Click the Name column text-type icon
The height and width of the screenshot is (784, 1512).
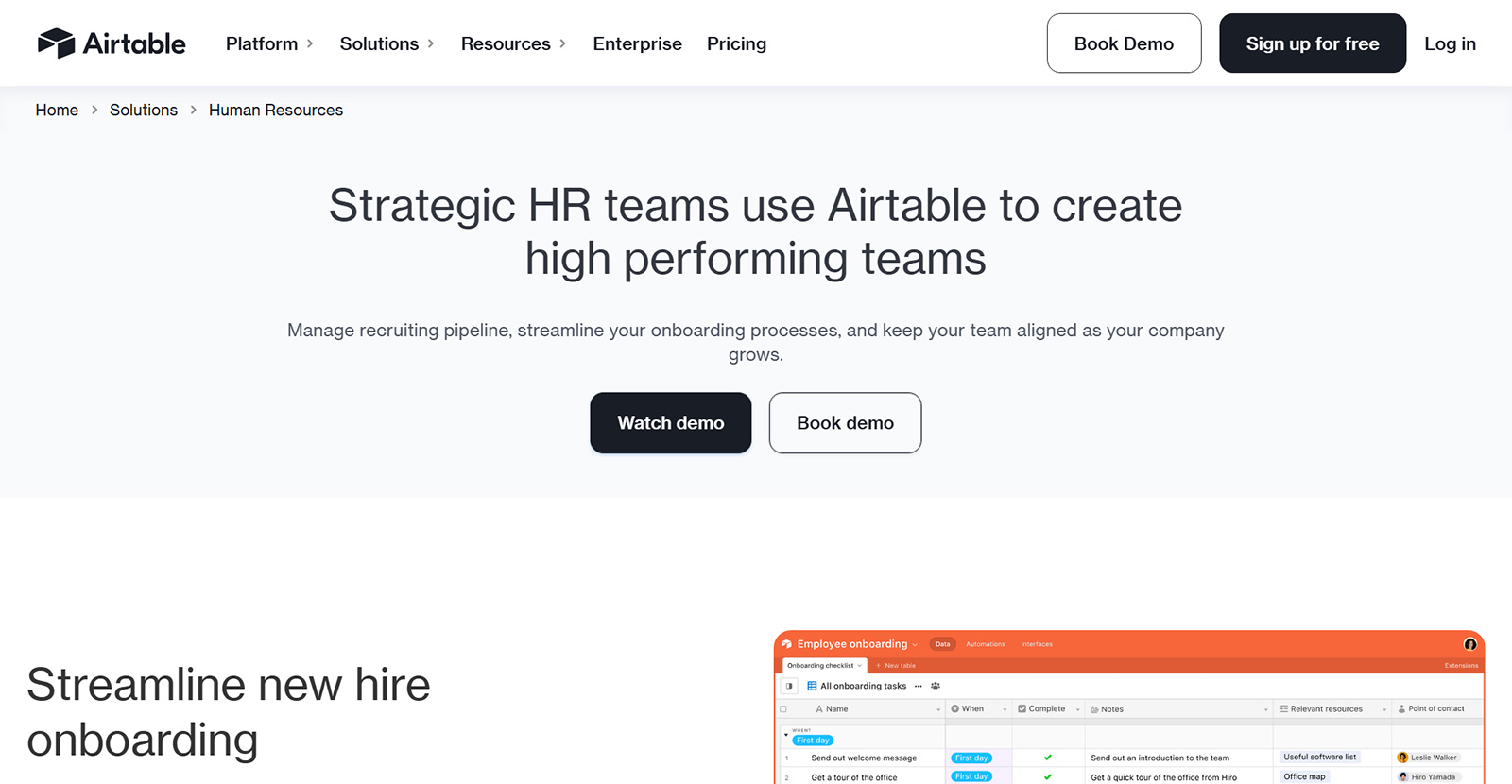click(819, 708)
